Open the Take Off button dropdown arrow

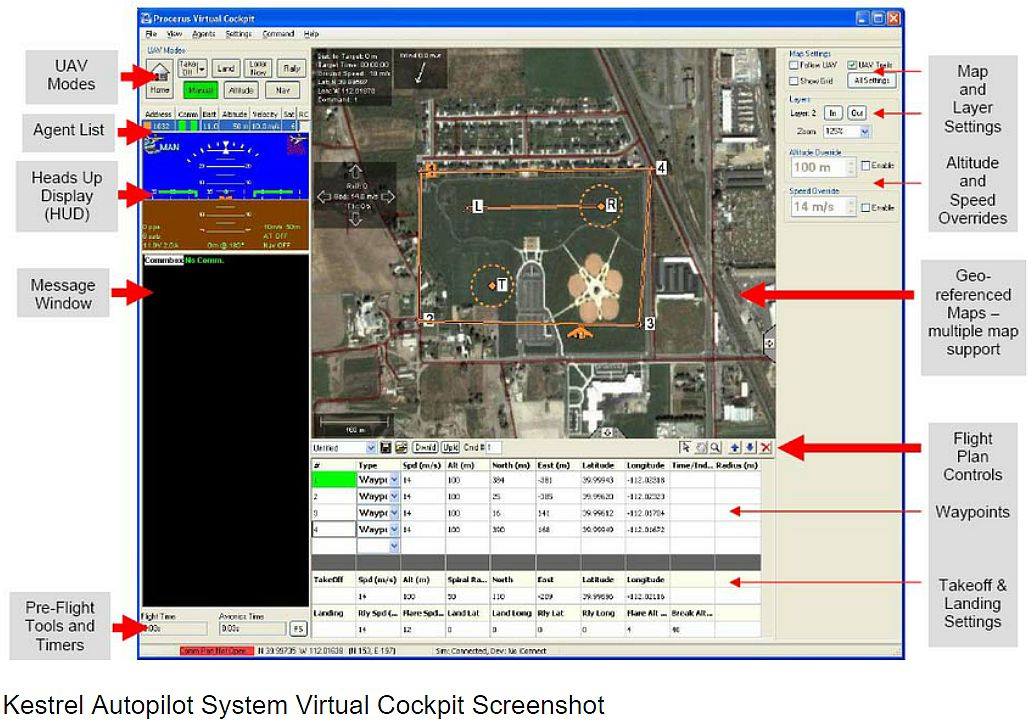[x=202, y=69]
